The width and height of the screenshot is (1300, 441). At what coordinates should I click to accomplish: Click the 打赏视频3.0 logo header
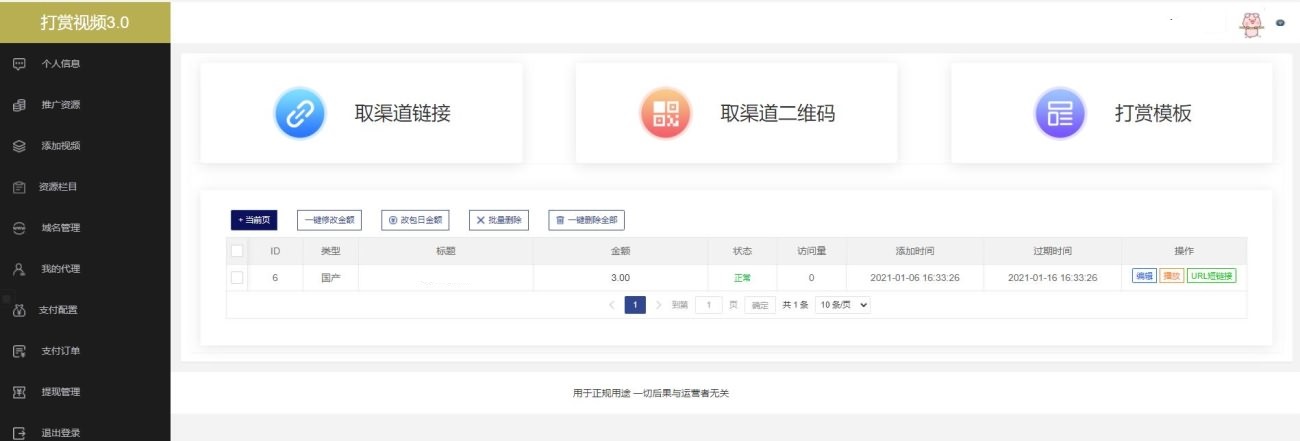[x=85, y=22]
